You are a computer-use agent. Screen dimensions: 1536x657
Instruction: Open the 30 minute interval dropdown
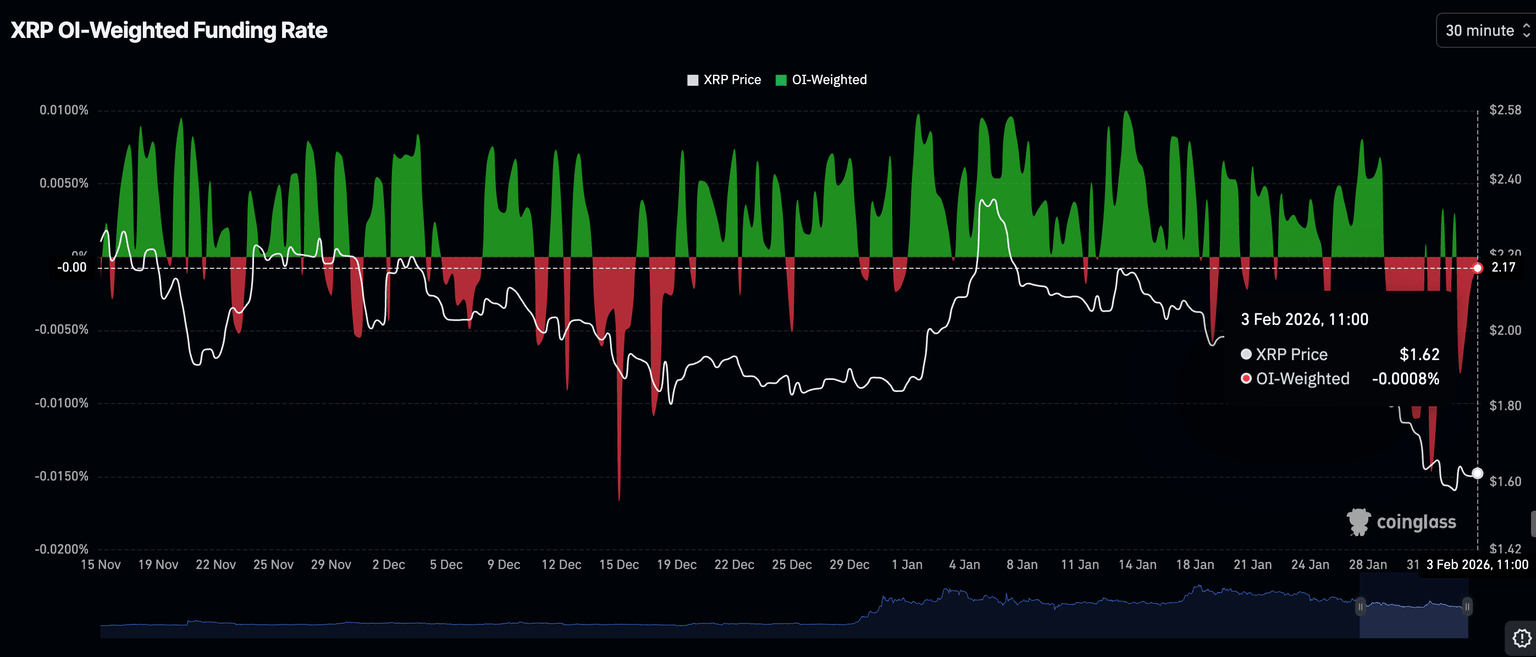click(1485, 30)
